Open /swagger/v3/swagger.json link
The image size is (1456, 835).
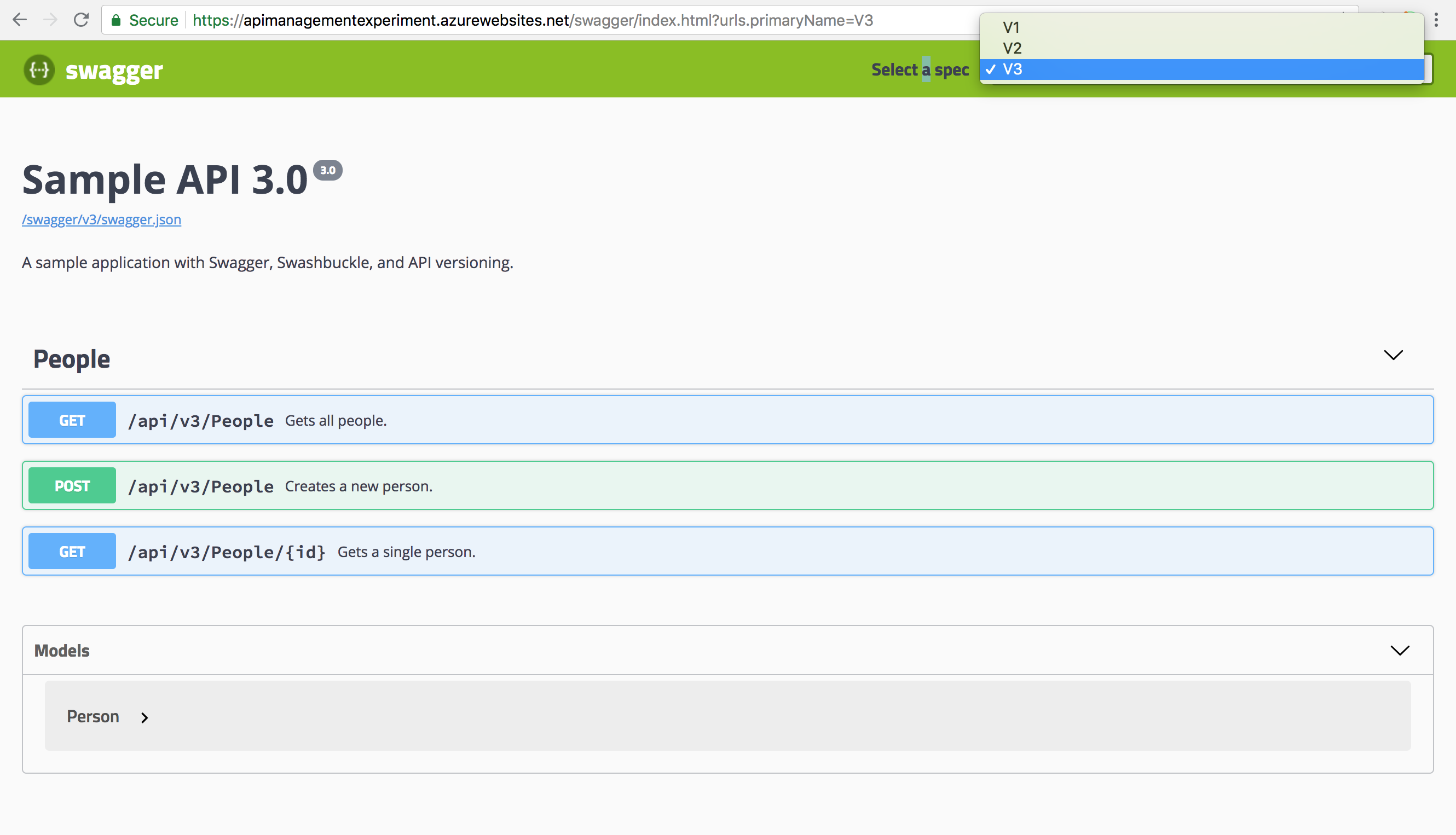click(x=102, y=219)
